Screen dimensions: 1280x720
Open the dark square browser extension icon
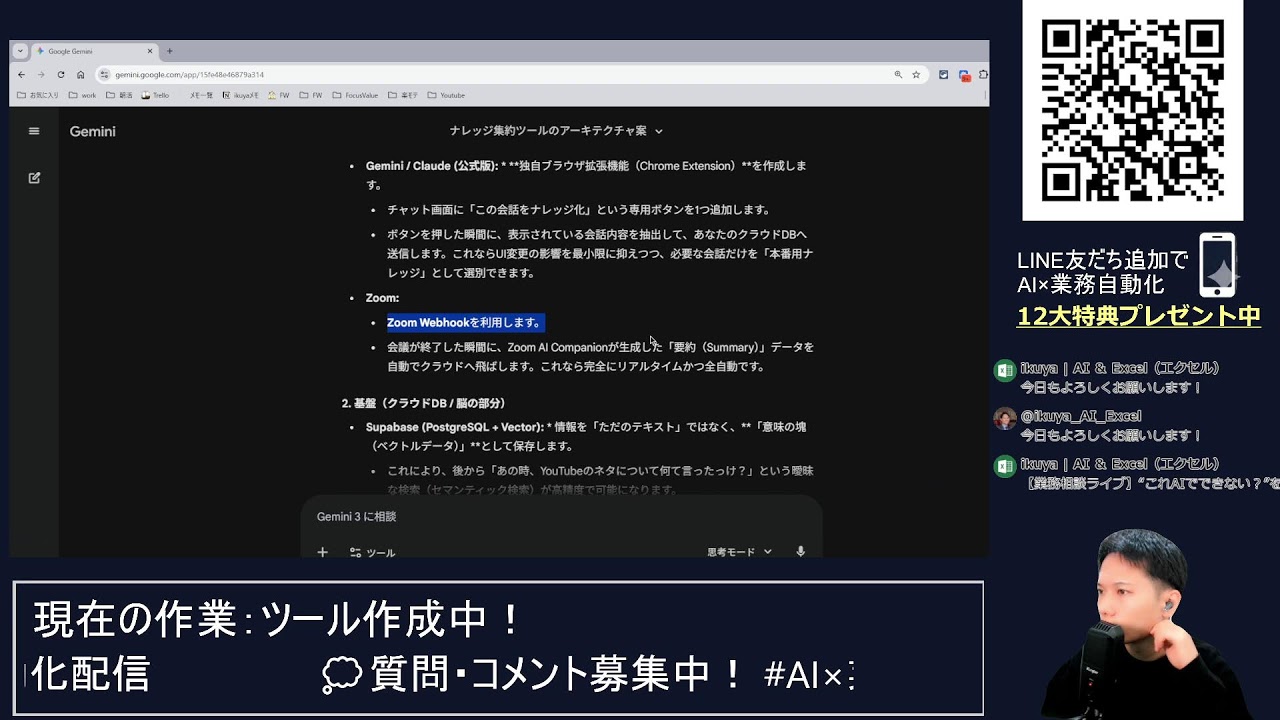943,75
